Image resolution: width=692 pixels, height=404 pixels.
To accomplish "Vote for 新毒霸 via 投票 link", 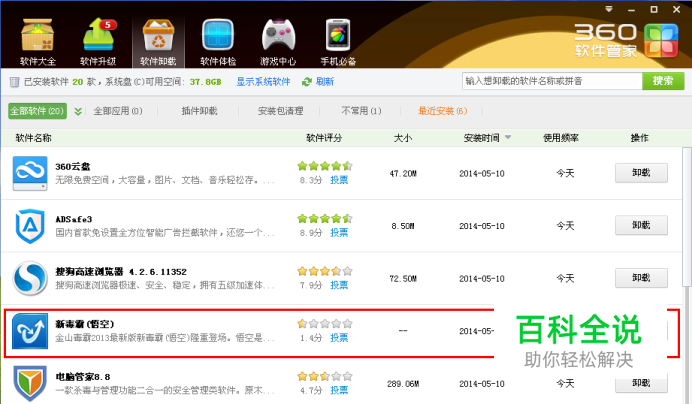I will click(339, 338).
